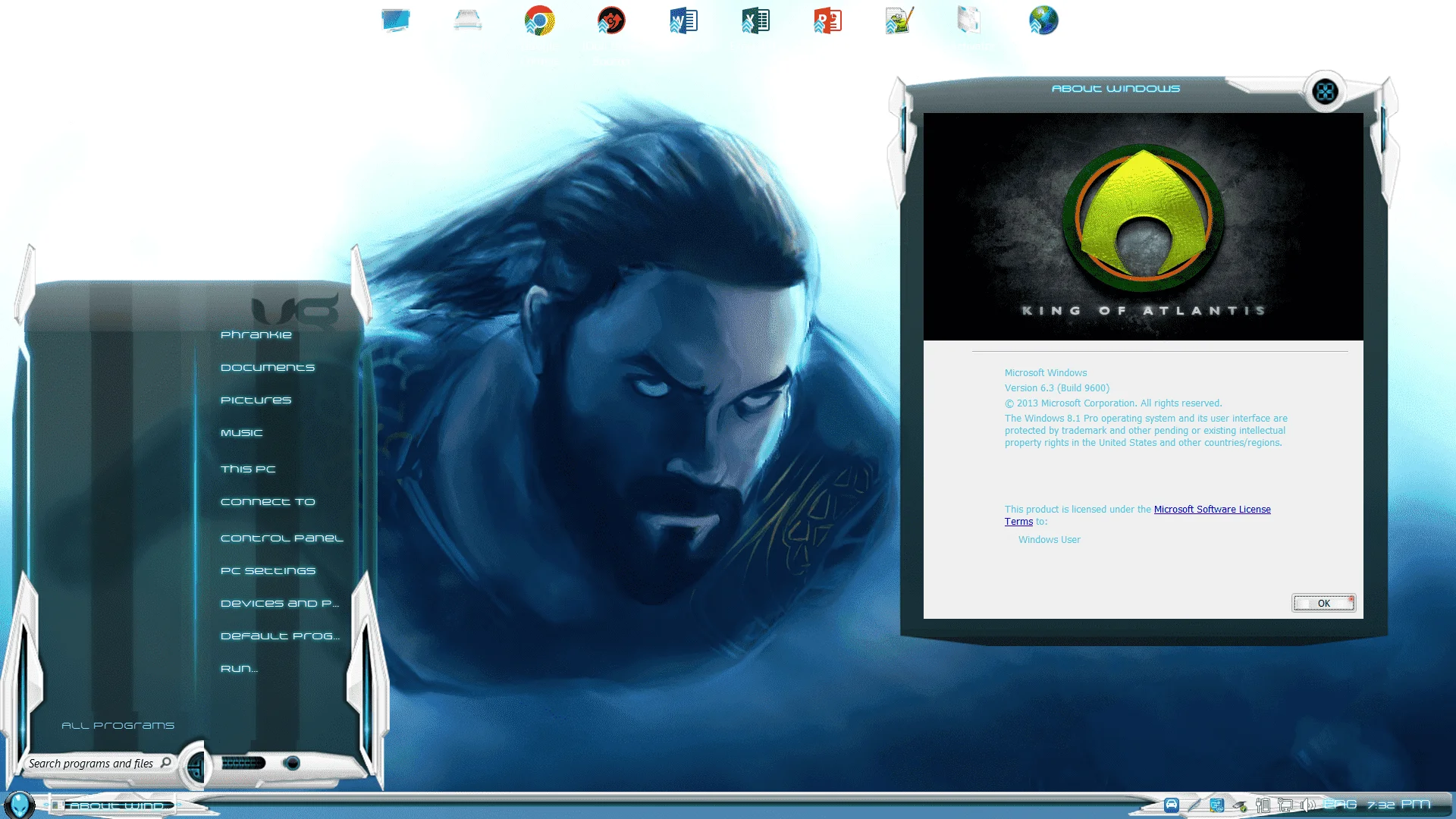Open the volume speaker tray icon
Viewport: 1456px width, 819px height.
[1308, 805]
